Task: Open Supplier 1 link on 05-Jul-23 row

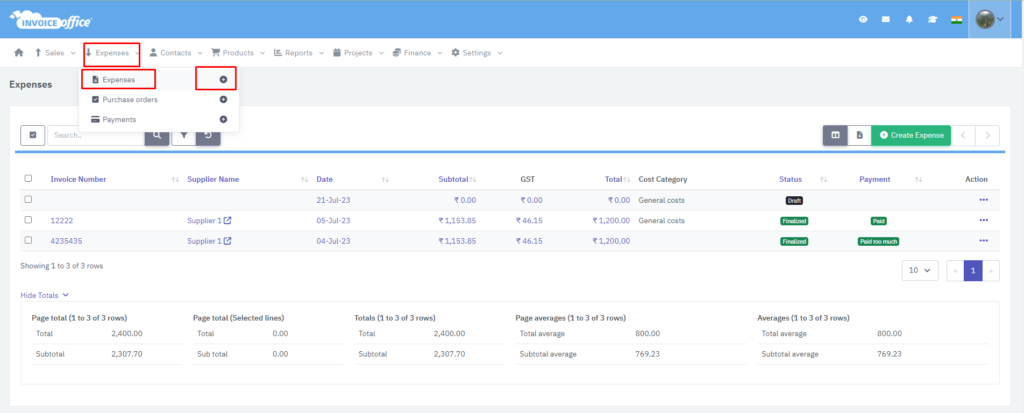Action: (x=204, y=221)
